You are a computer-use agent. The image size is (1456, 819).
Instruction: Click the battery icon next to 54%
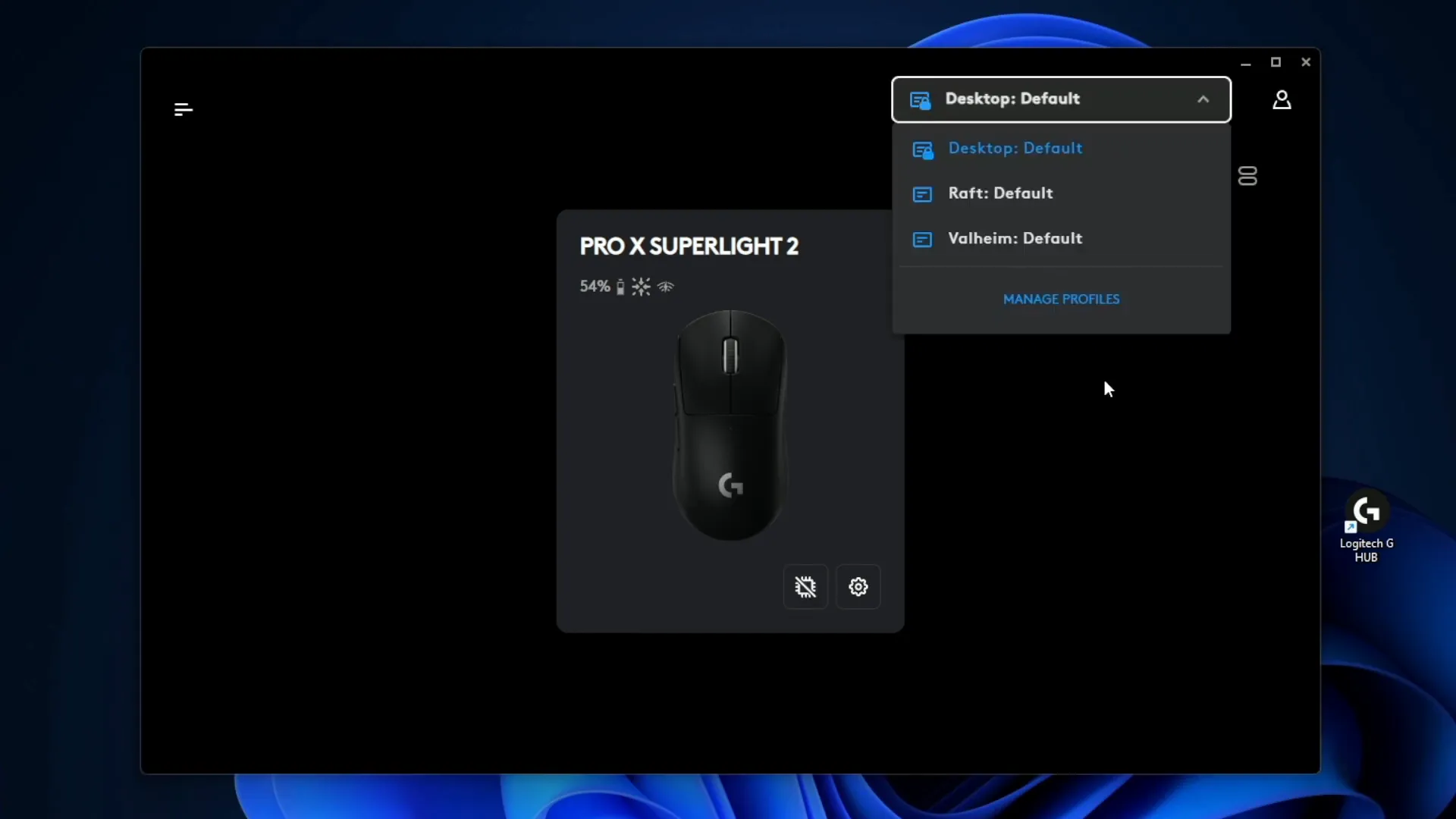[x=620, y=287]
